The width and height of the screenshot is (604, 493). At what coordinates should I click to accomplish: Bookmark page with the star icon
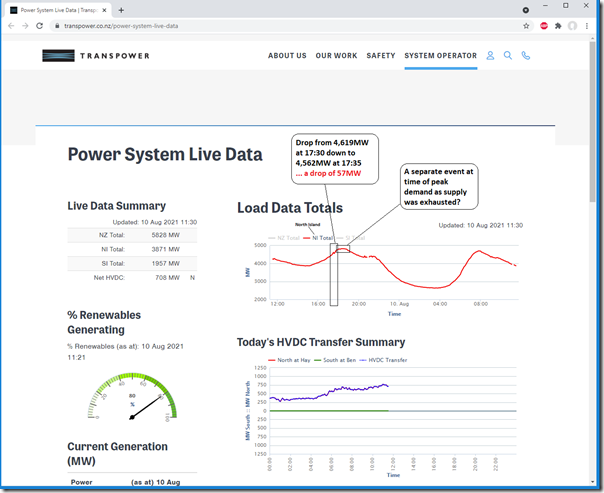coord(526,26)
